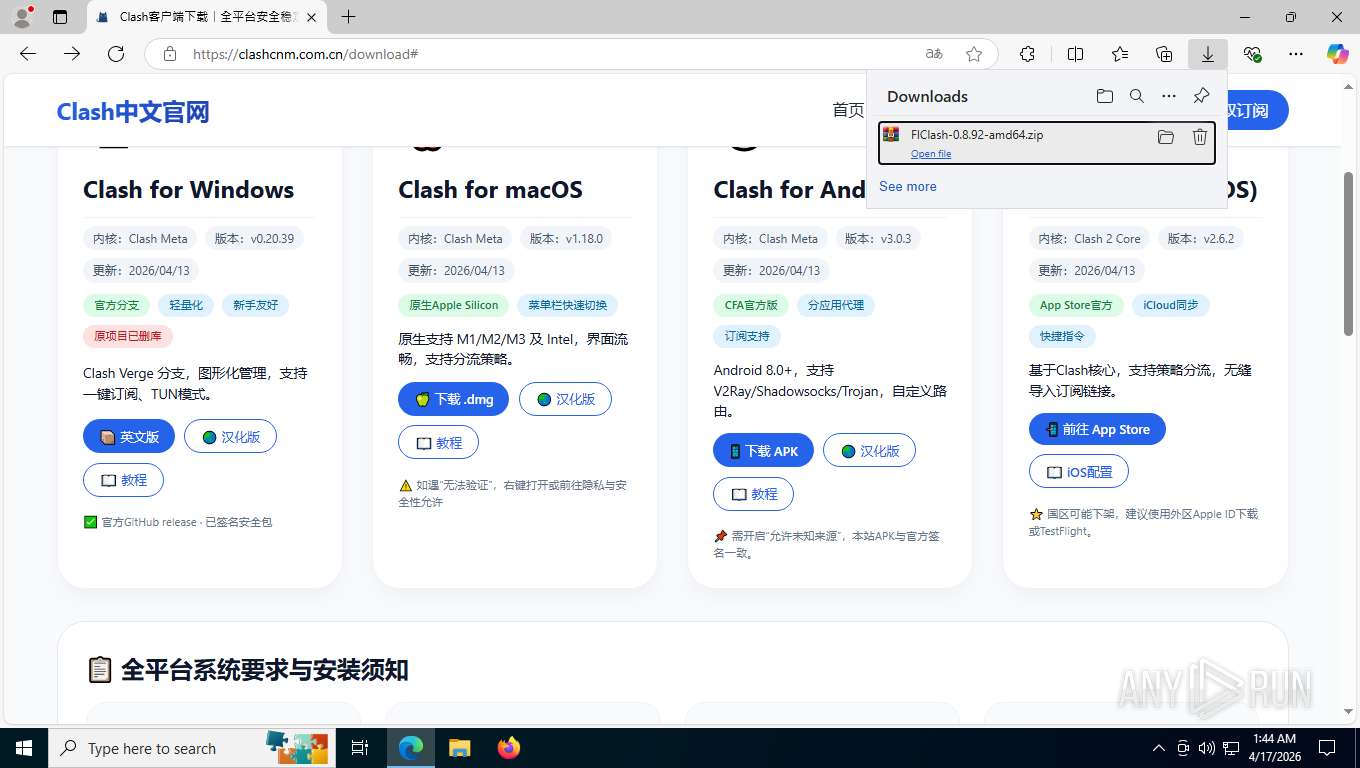Open a new tab with plus

[348, 17]
